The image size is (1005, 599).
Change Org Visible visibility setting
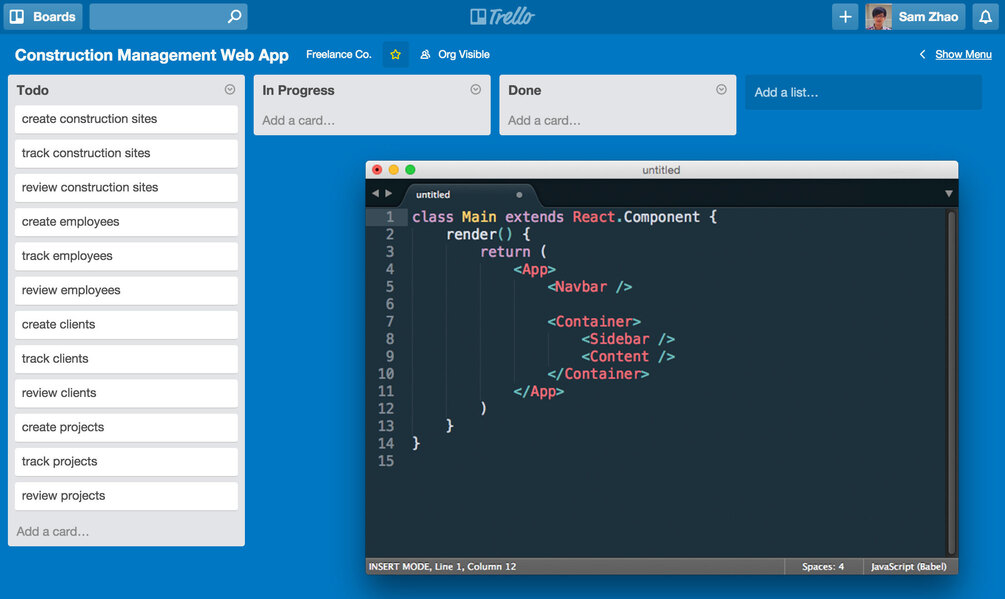[455, 54]
